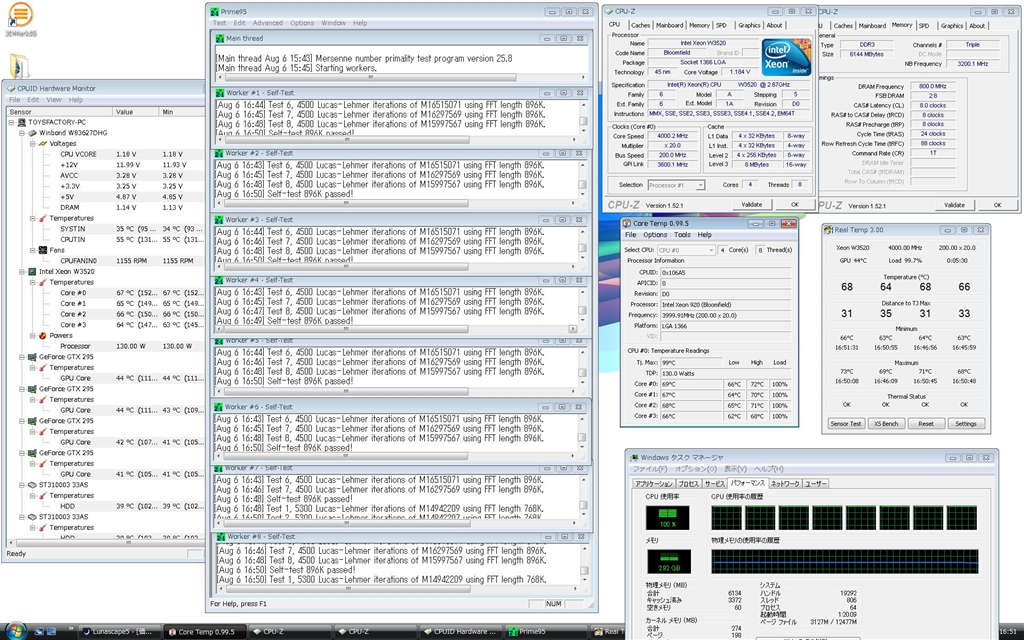Click the Windows Start orb
The width and height of the screenshot is (1024, 640).
coord(18,631)
